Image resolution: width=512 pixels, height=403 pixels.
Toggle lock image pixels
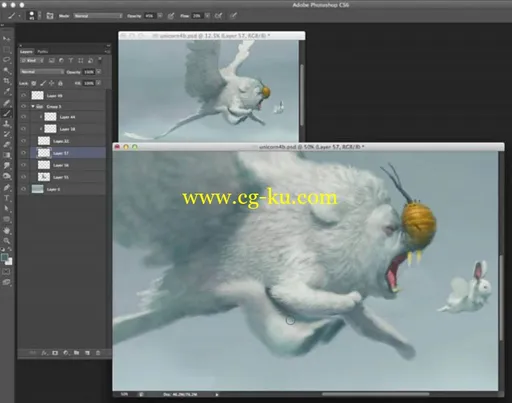(43, 83)
